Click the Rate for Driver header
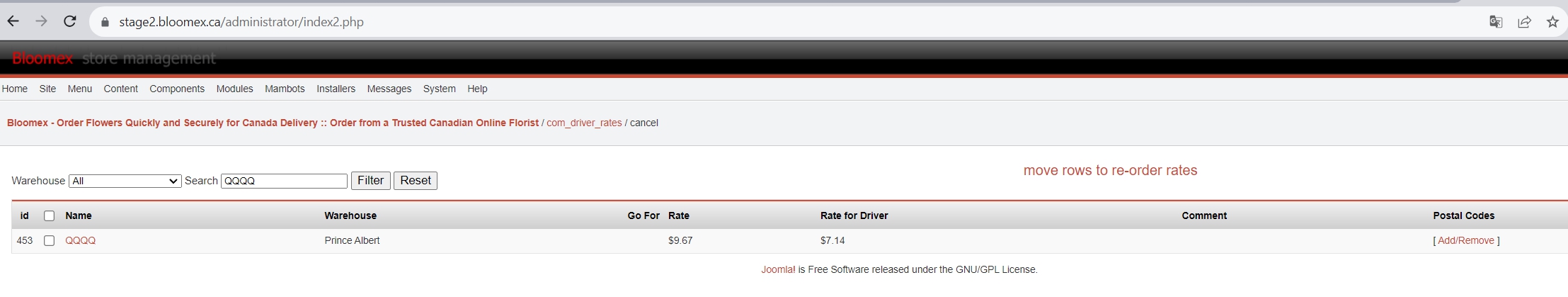This screenshot has width=1568, height=297. click(854, 215)
